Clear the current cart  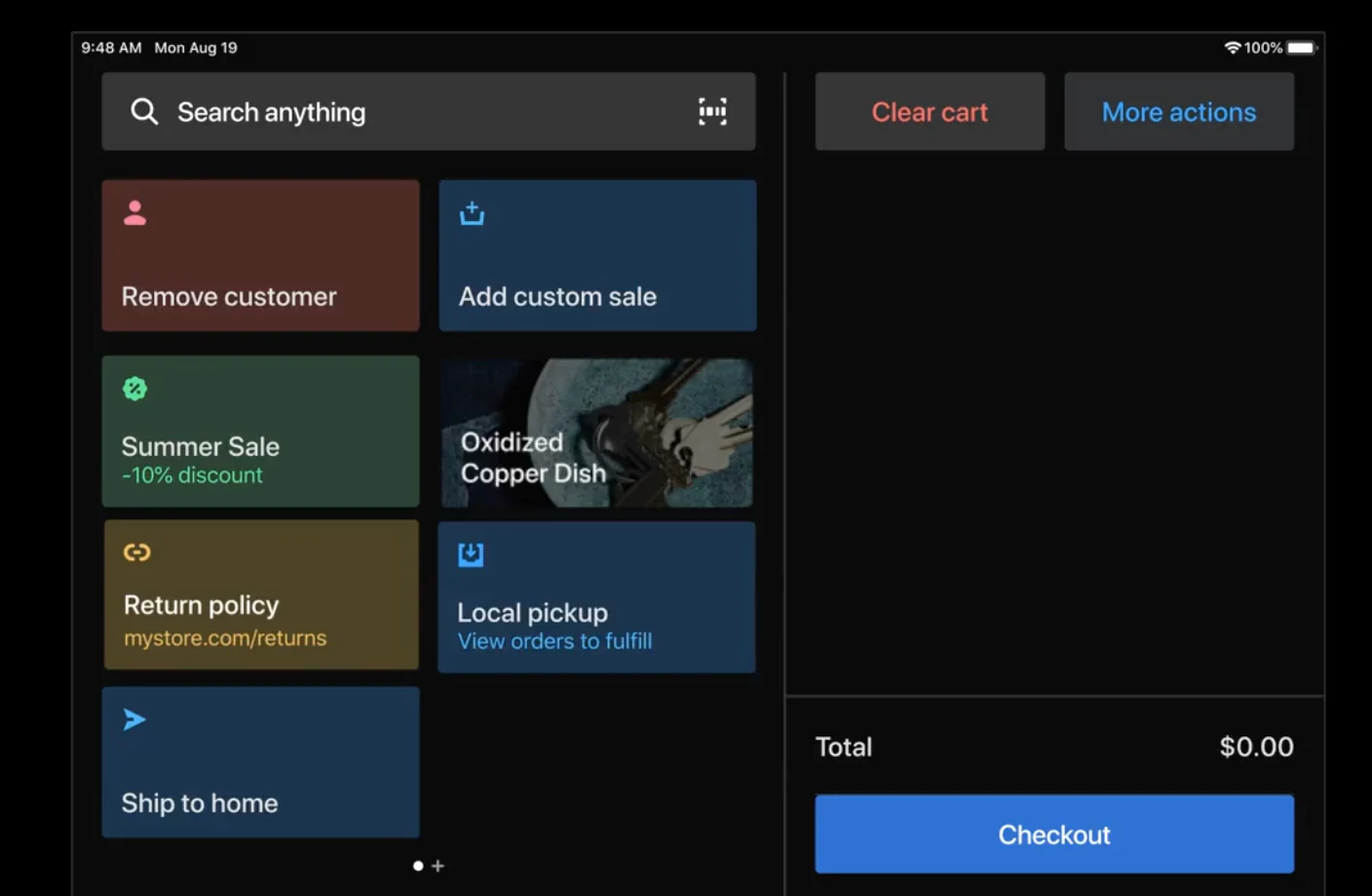pyautogui.click(x=929, y=111)
